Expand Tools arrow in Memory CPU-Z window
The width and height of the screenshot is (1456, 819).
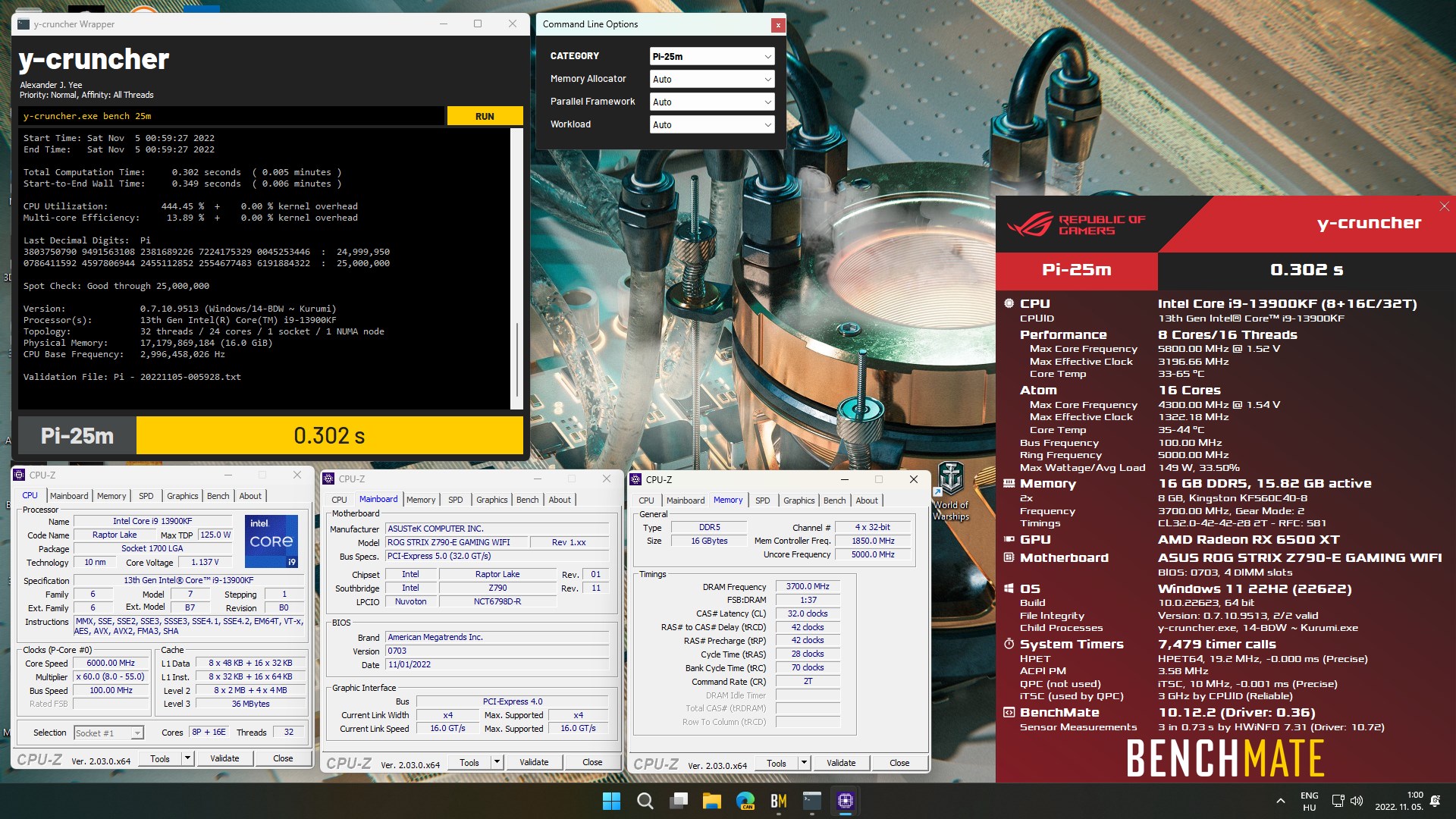click(804, 763)
